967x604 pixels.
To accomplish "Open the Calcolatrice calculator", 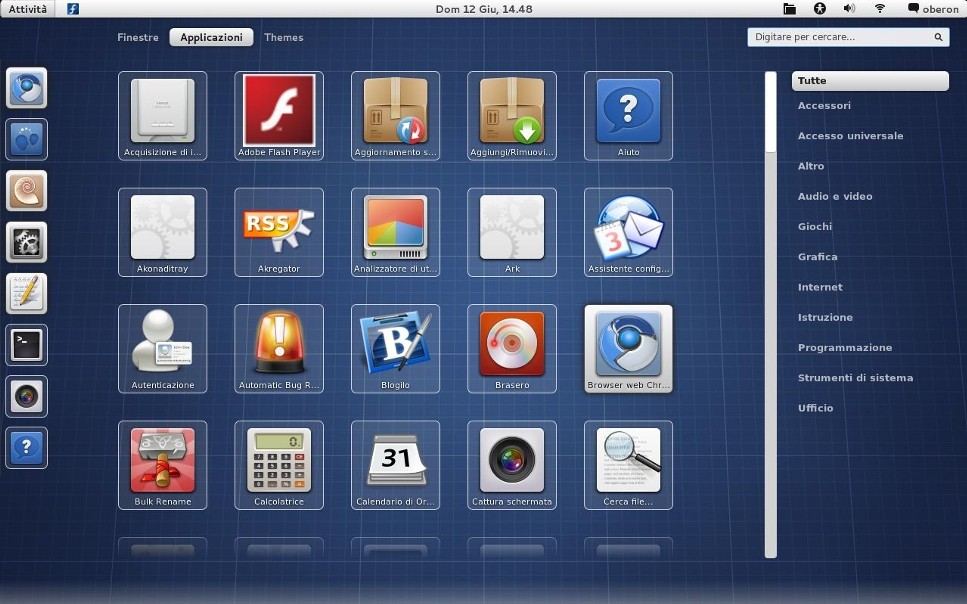I will click(279, 465).
